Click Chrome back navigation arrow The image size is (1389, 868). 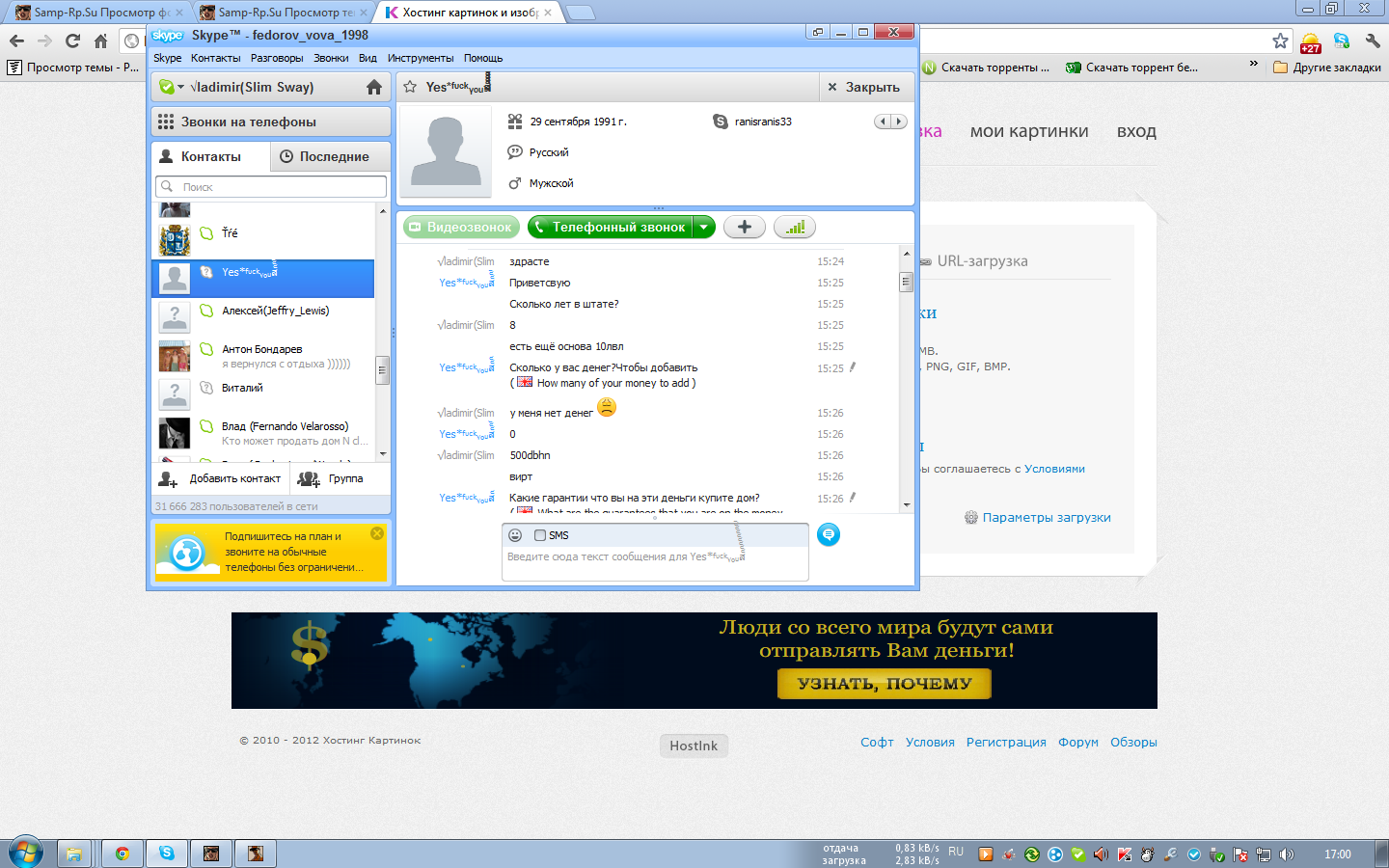click(16, 41)
